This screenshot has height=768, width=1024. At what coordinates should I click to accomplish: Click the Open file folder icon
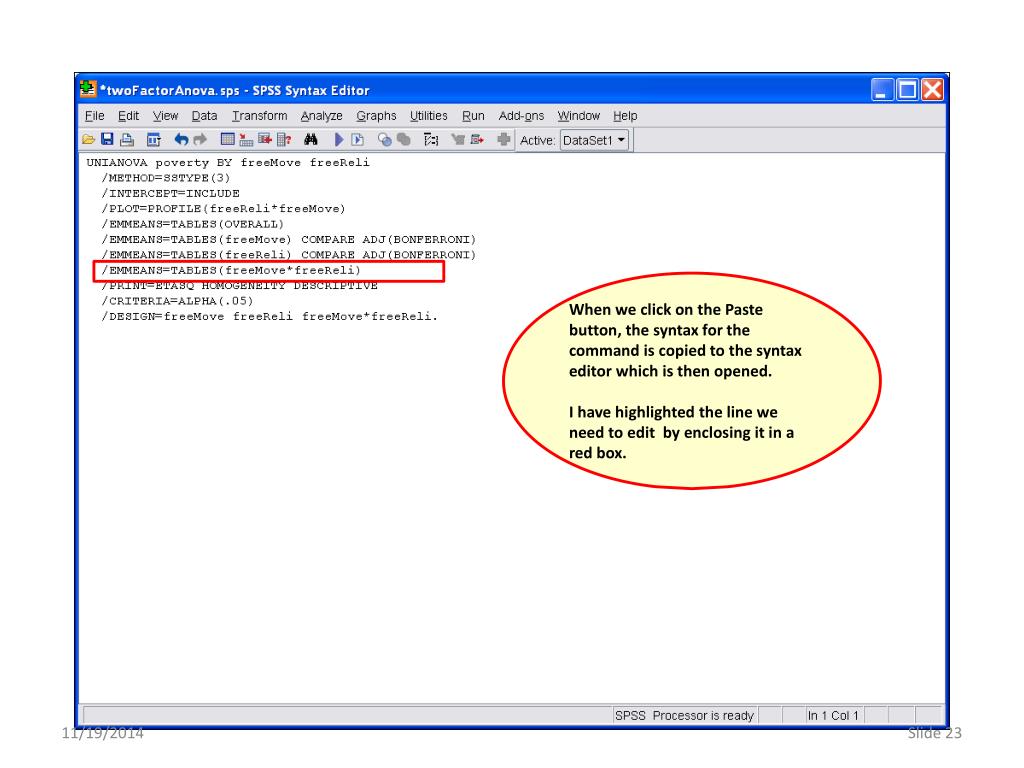point(89,140)
